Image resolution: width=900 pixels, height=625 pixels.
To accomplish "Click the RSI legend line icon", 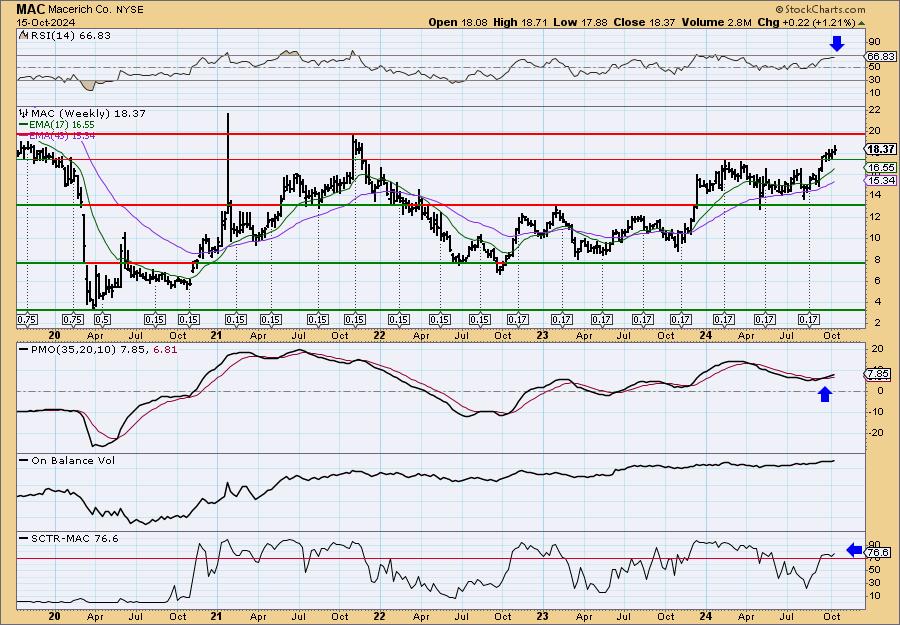I will (24, 35).
